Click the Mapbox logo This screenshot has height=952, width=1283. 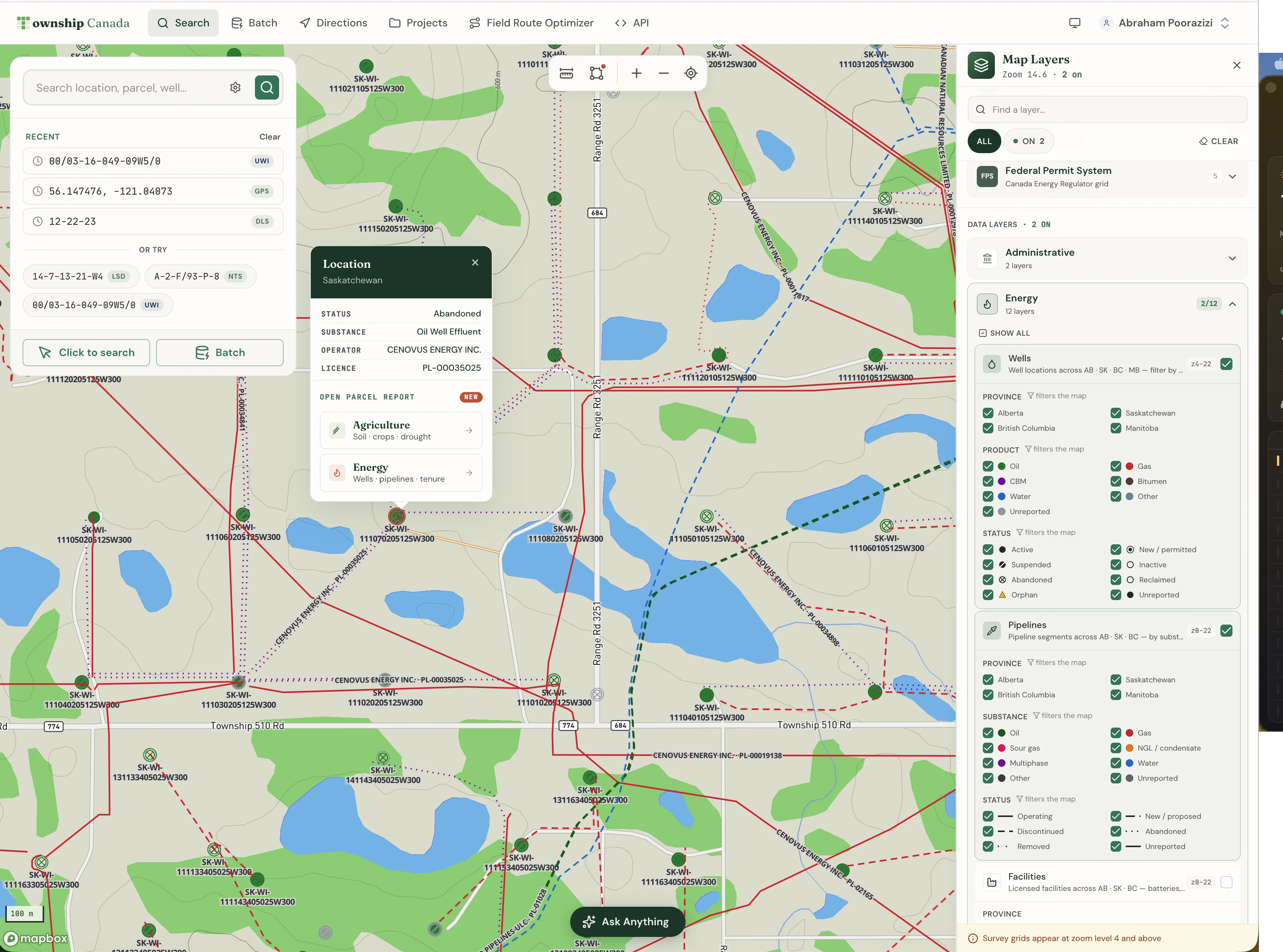pyautogui.click(x=36, y=938)
